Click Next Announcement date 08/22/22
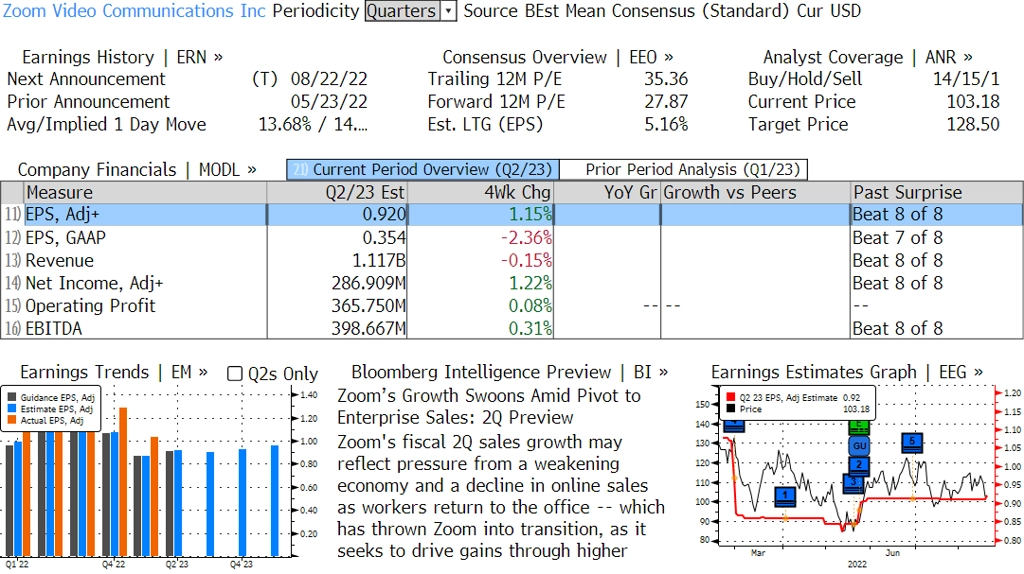This screenshot has width=1024, height=574. tap(329, 79)
